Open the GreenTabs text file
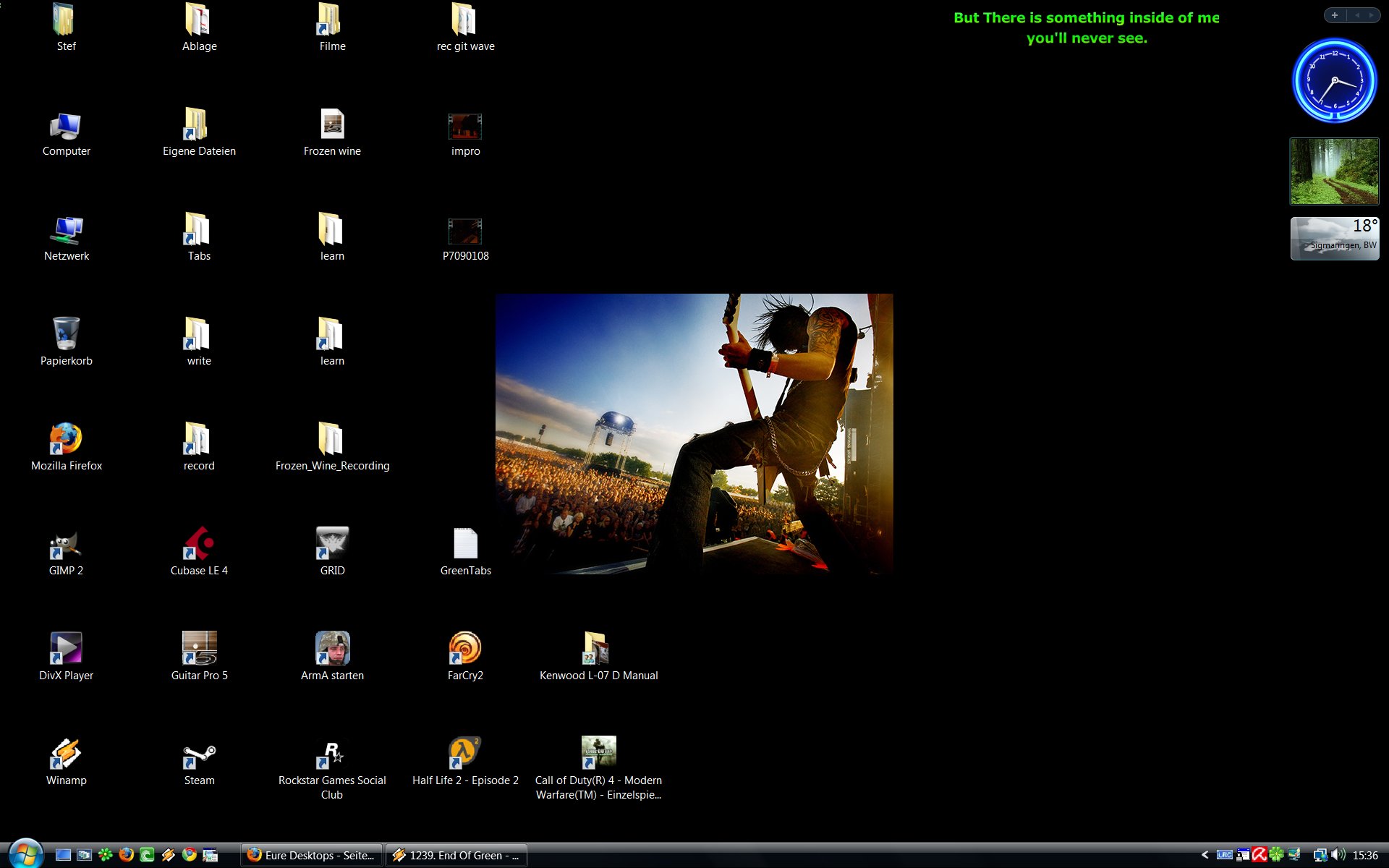Viewport: 1389px width, 868px height. point(465,553)
